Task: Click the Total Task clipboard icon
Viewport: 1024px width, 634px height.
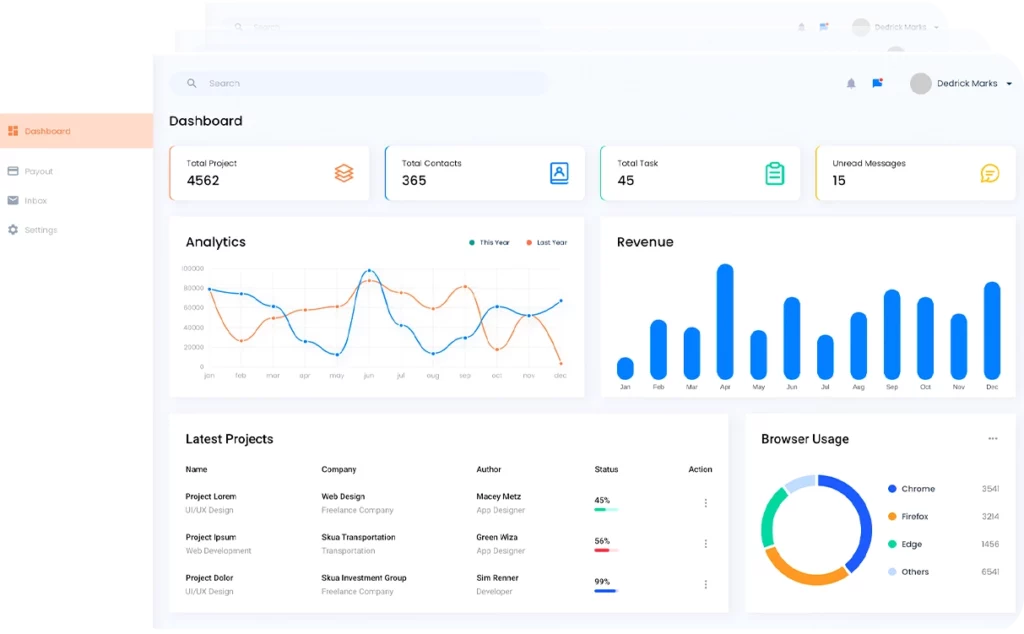Action: [x=775, y=173]
